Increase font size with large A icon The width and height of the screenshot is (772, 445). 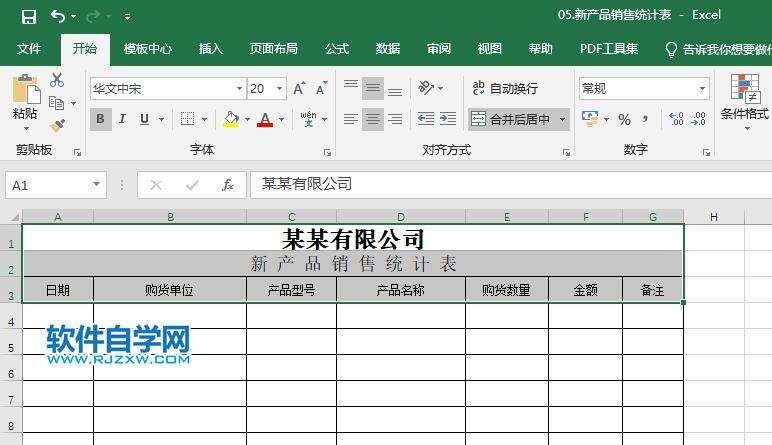[299, 89]
